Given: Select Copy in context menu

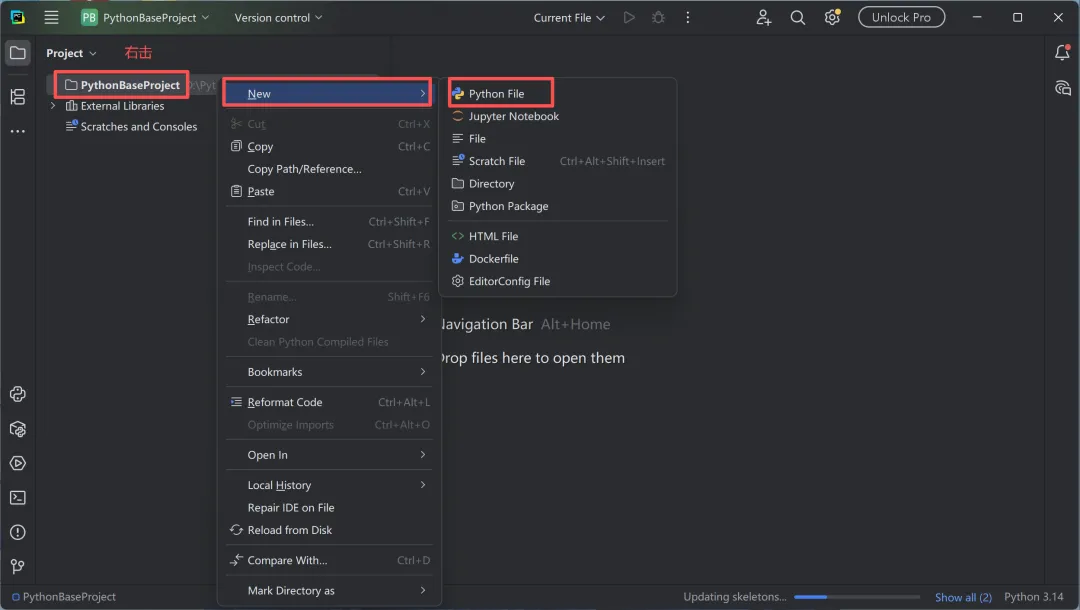Looking at the screenshot, I should click(x=329, y=147).
